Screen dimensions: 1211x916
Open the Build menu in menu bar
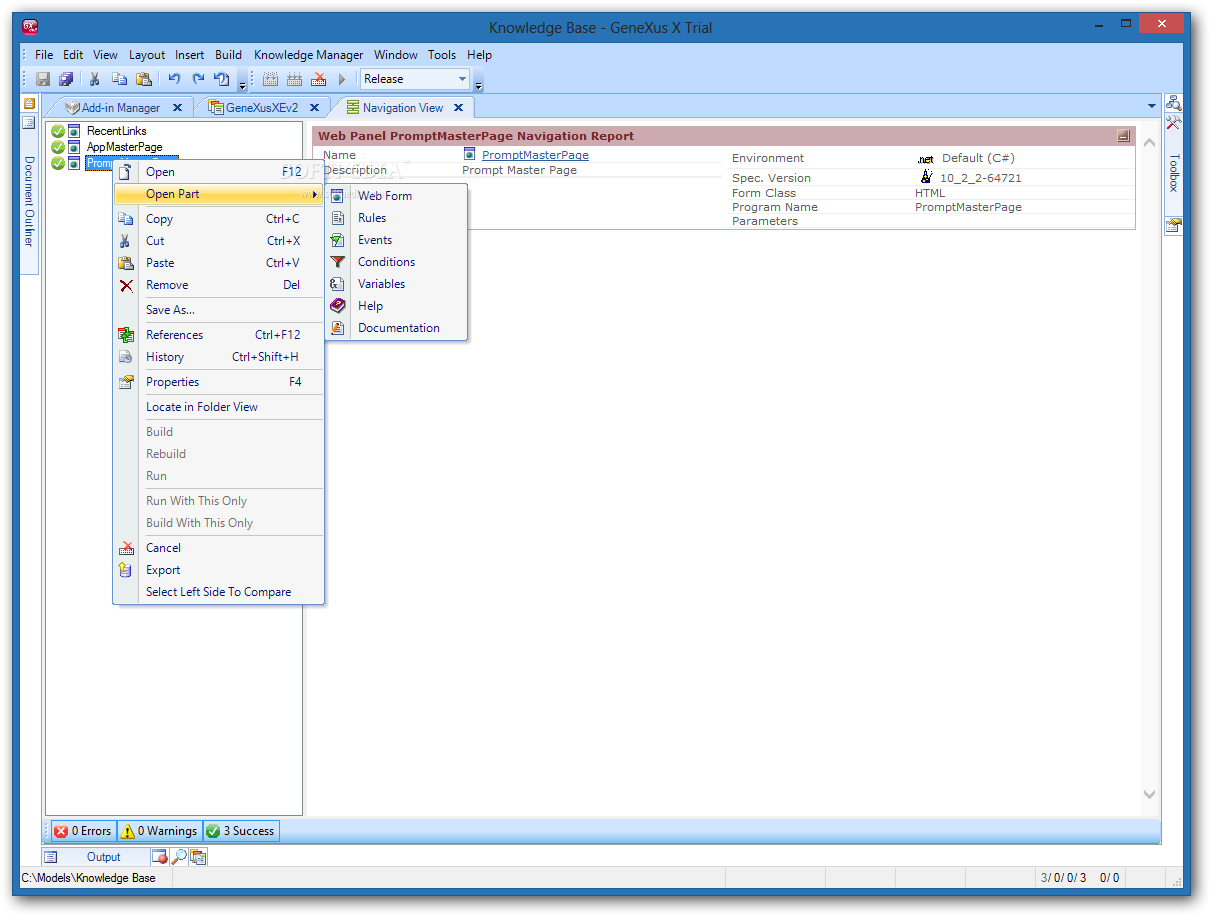(228, 55)
